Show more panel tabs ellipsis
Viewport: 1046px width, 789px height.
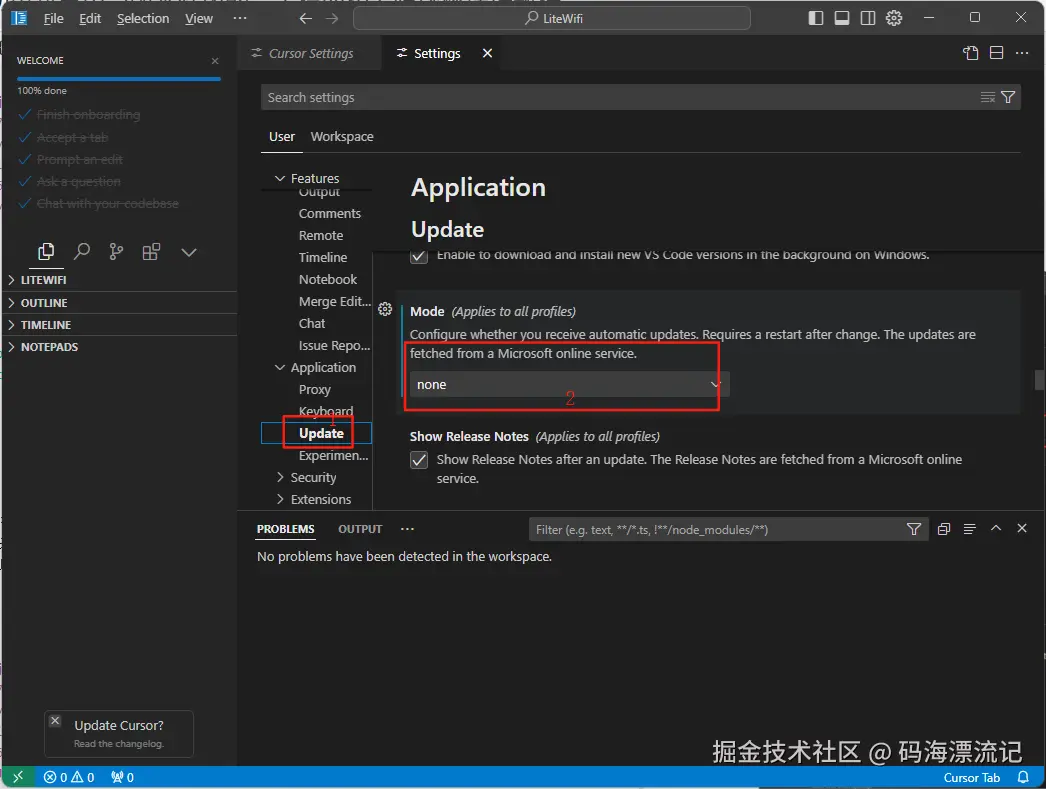pos(407,529)
